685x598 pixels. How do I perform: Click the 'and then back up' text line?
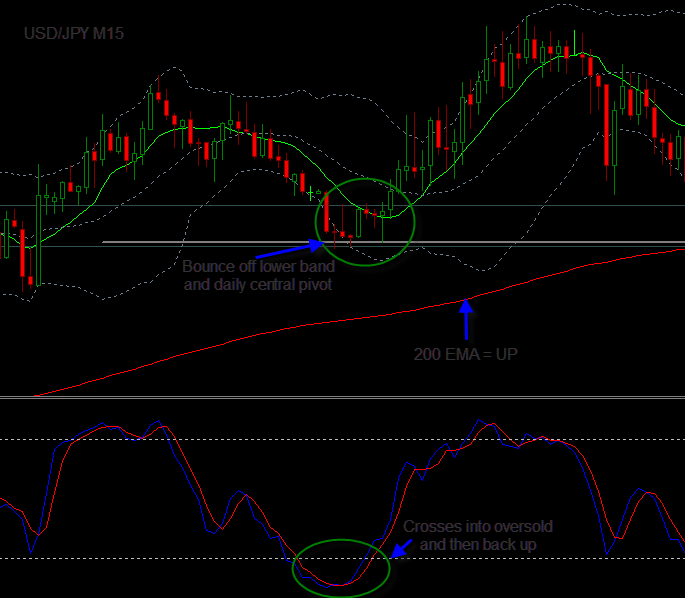click(478, 545)
